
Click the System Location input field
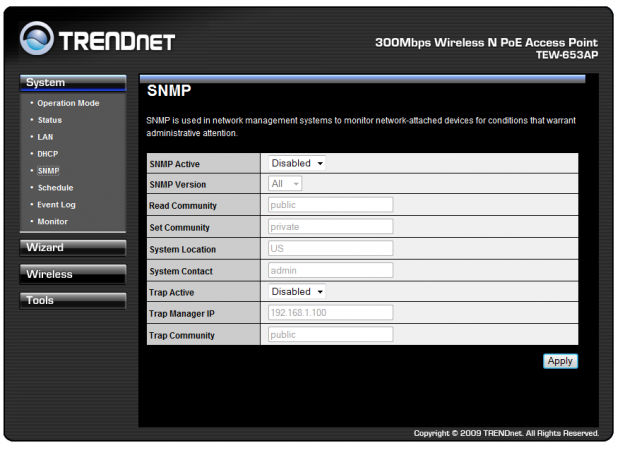(331, 249)
